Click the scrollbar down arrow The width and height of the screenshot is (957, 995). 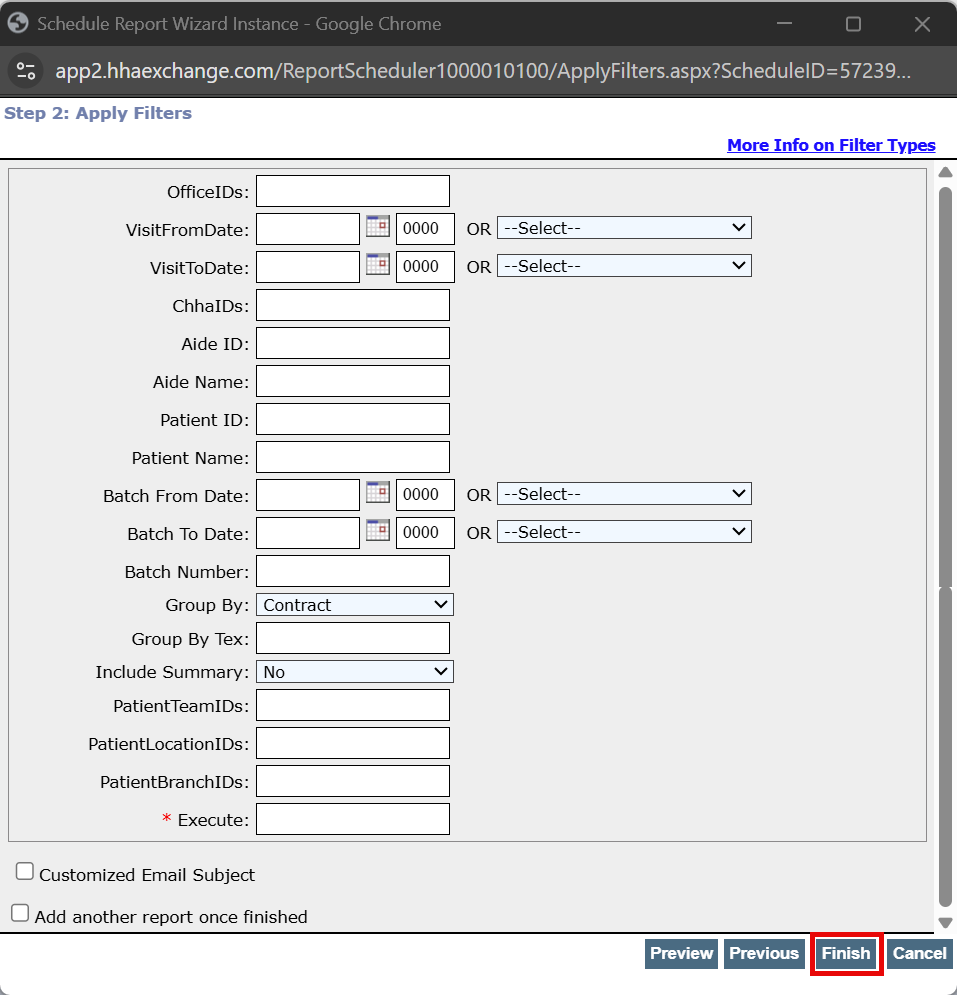click(x=945, y=922)
